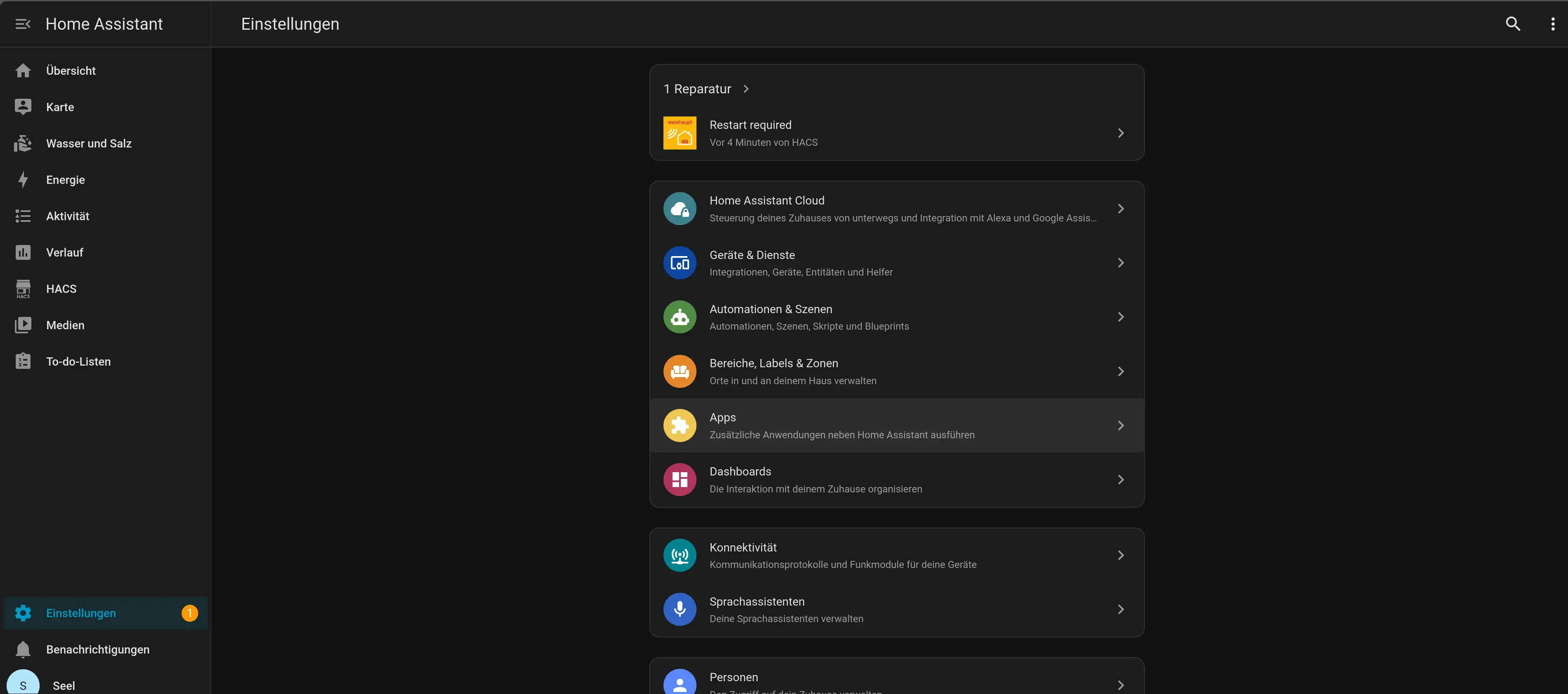Viewport: 1568px width, 694px height.
Task: Open chevron on Restart required row
Action: [x=1120, y=133]
